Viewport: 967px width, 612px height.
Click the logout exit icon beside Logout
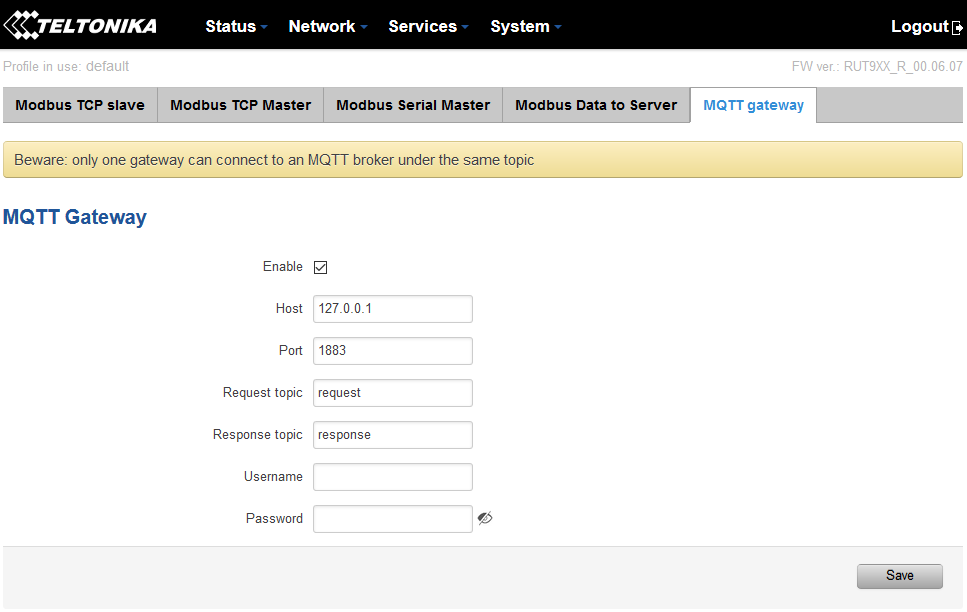pyautogui.click(x=959, y=26)
